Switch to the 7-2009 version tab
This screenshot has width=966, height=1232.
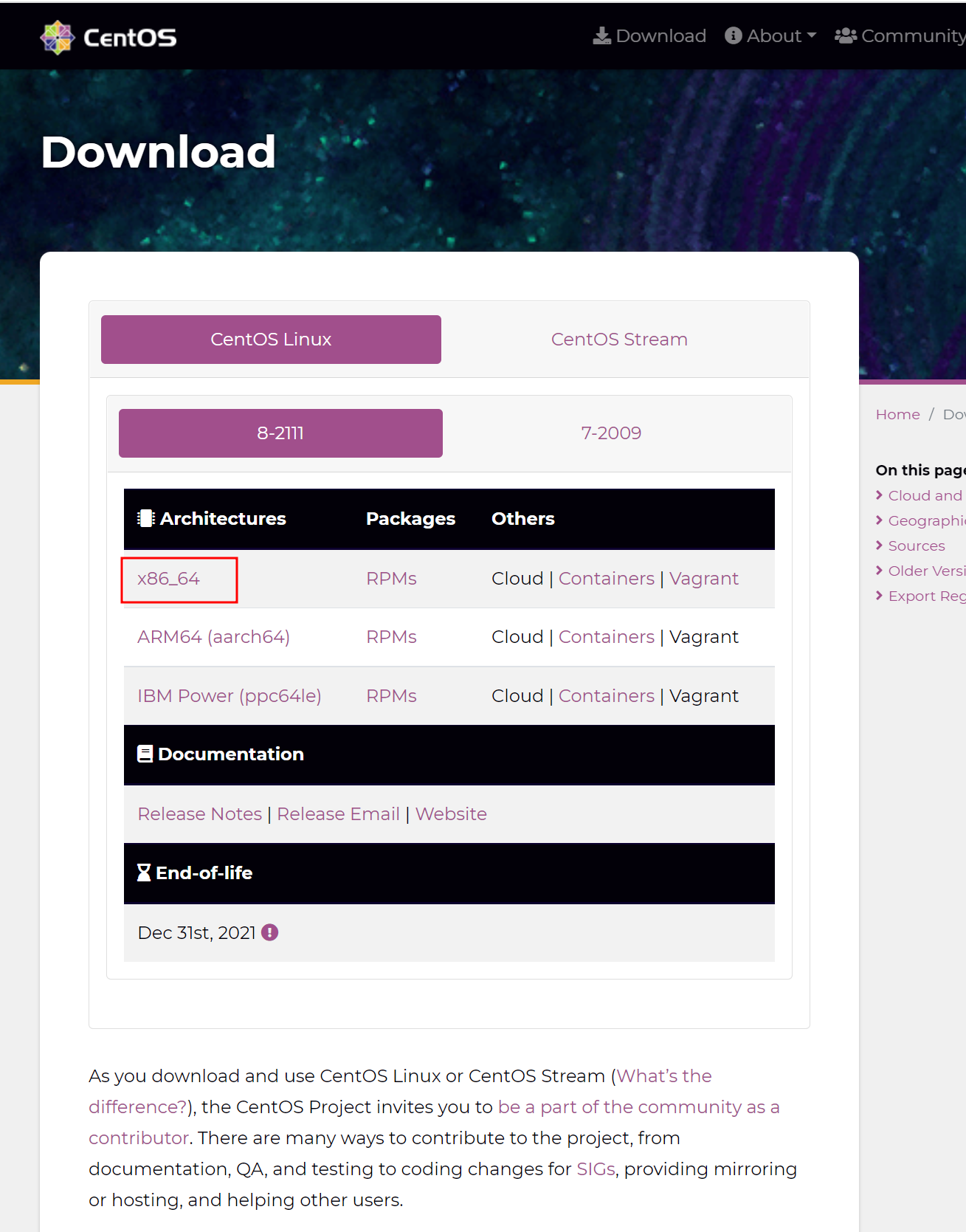pyautogui.click(x=611, y=433)
